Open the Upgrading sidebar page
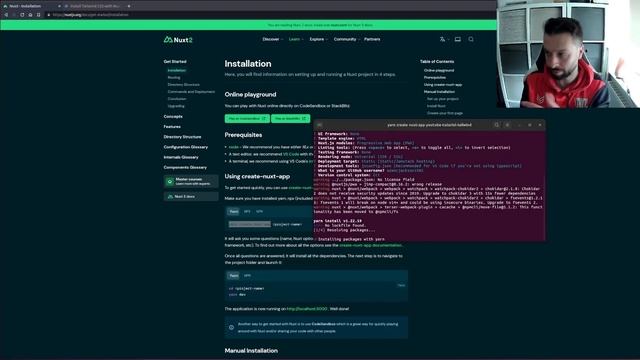This screenshot has width=640, height=360. tap(176, 106)
